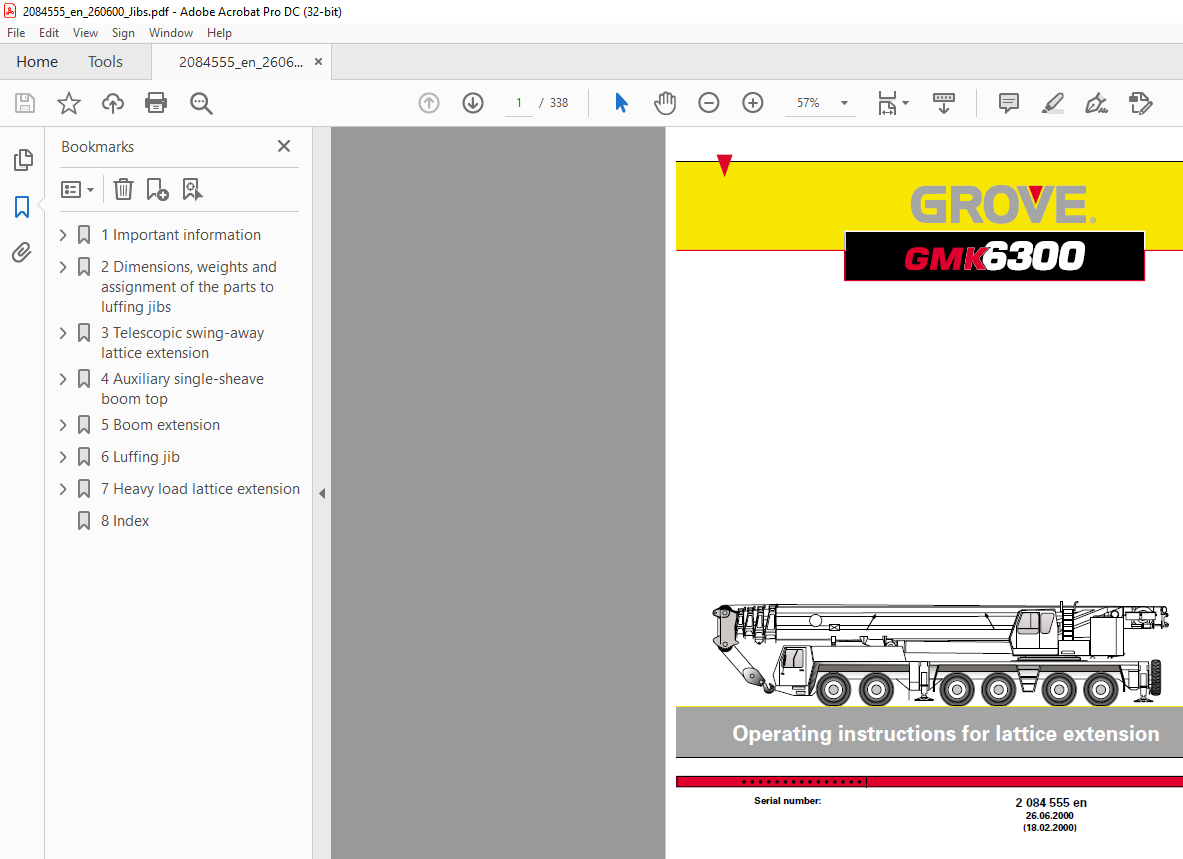Open the View menu
This screenshot has height=859, width=1183.
[85, 33]
